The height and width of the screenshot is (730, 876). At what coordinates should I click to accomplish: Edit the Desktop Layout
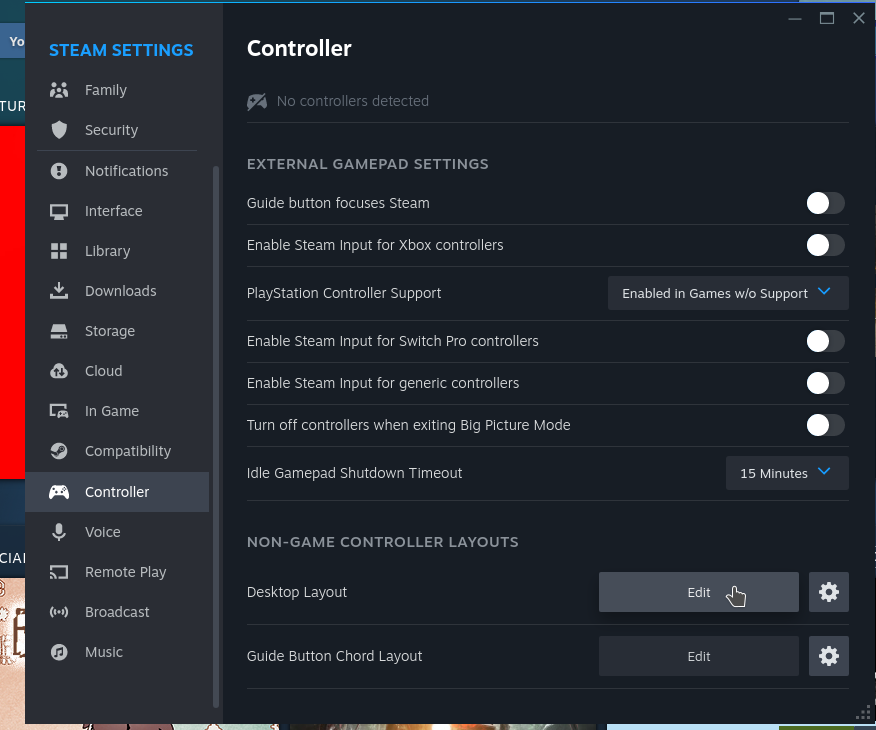pos(698,592)
